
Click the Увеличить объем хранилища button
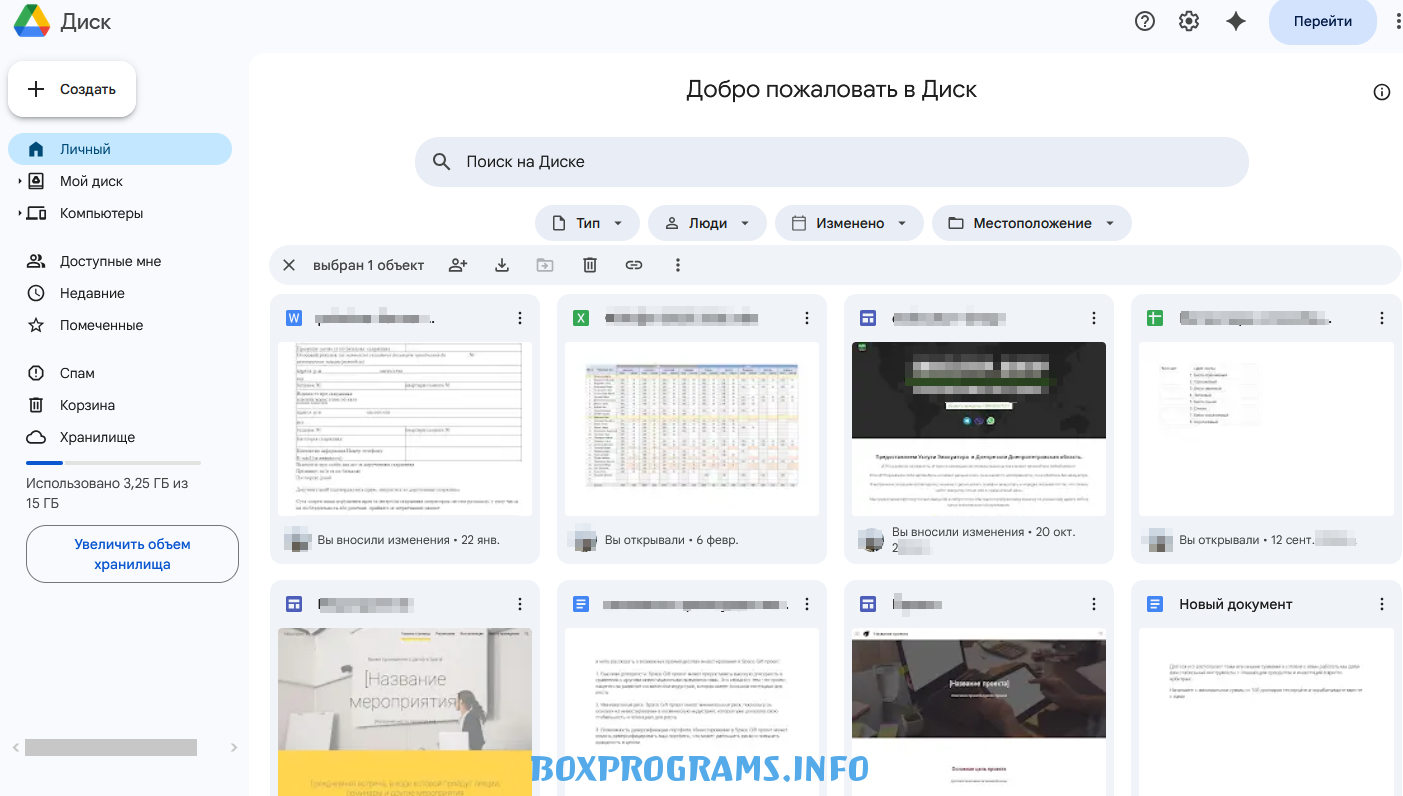(132, 554)
